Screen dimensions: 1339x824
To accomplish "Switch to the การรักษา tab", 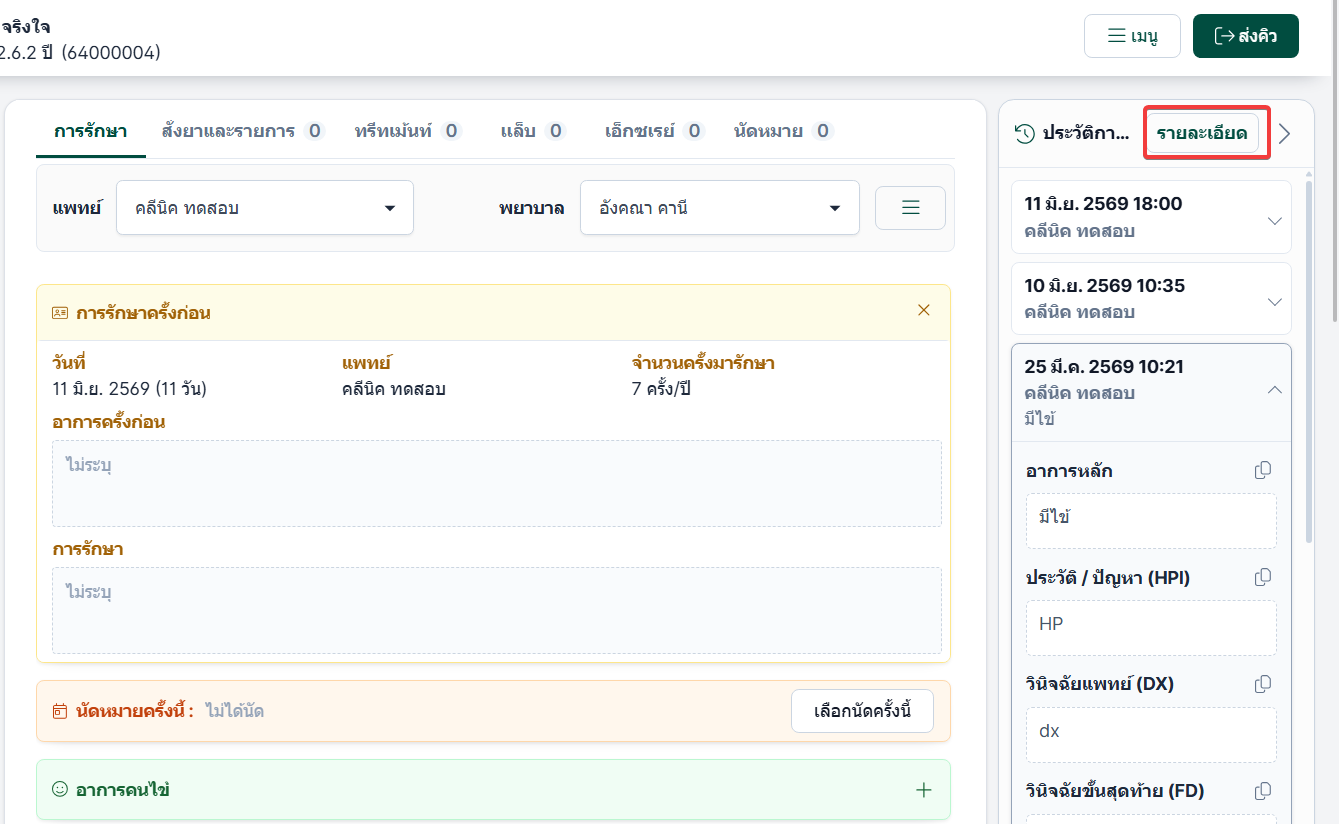I will (x=90, y=131).
